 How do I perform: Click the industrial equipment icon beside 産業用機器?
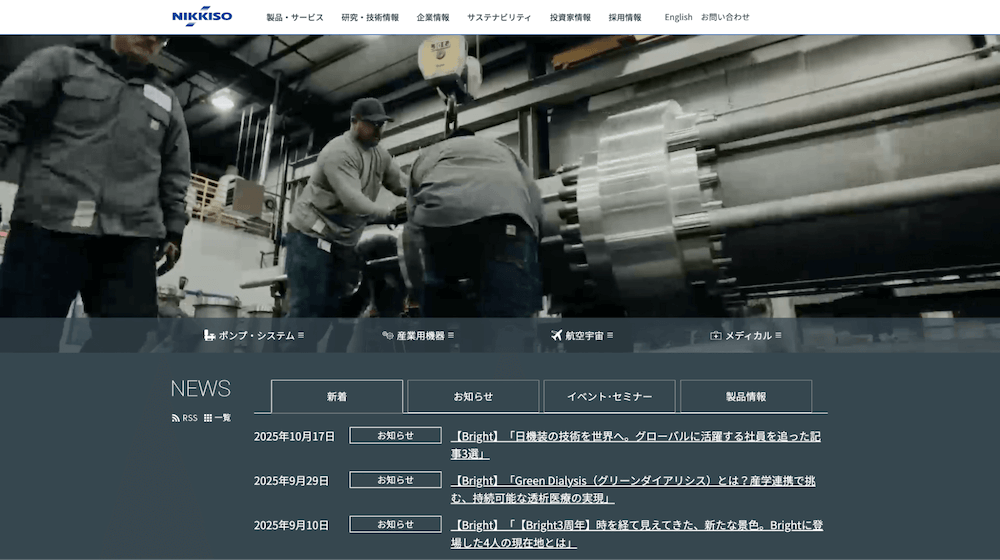pyautogui.click(x=388, y=336)
